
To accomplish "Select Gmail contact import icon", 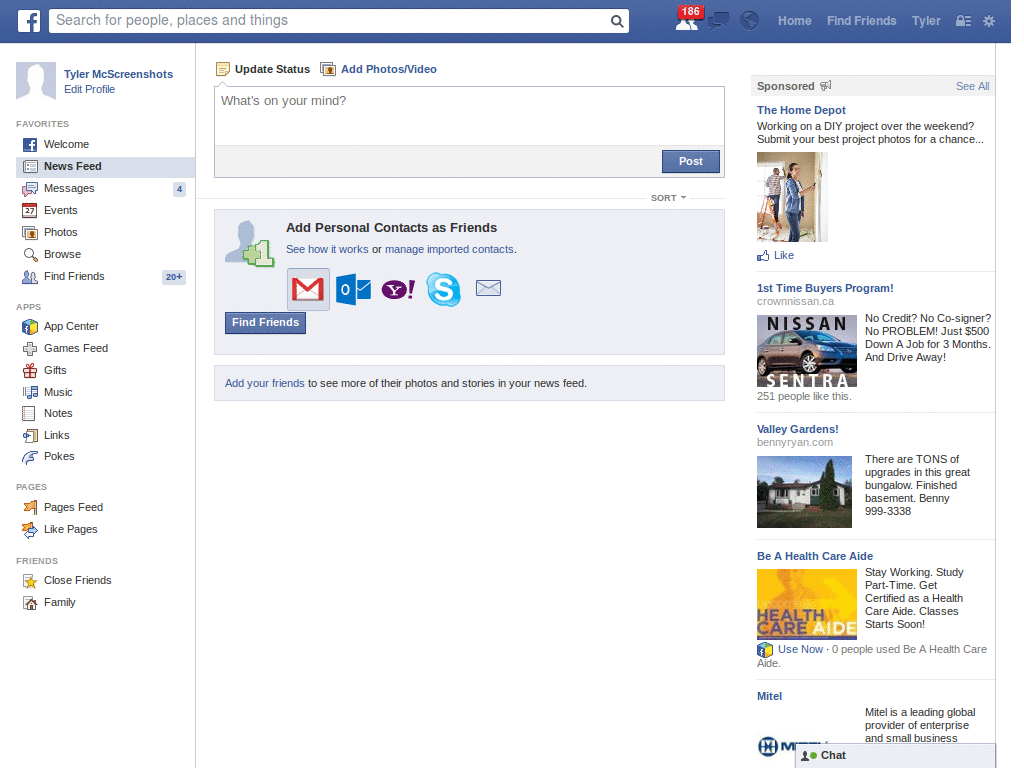I will [x=308, y=289].
